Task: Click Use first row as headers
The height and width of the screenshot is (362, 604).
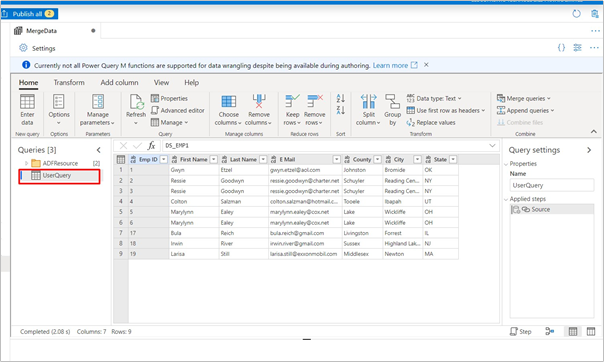Action: coord(445,111)
